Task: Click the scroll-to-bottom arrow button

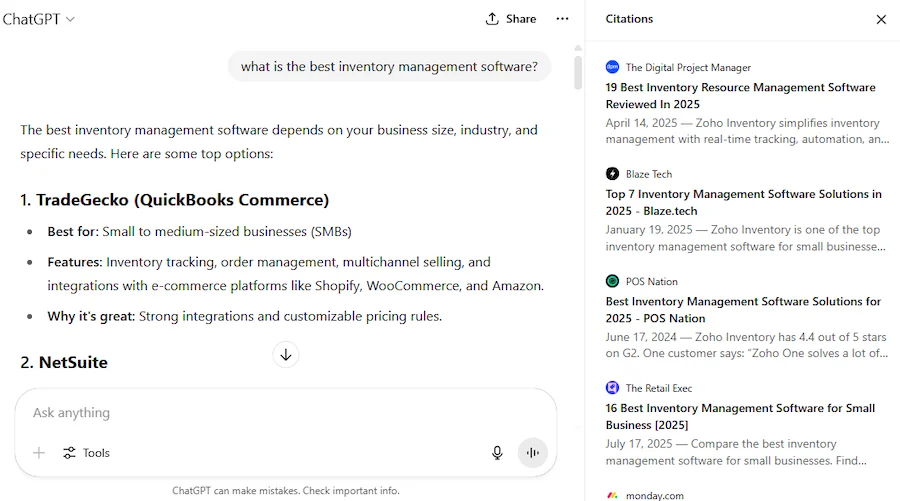Action: click(x=286, y=355)
